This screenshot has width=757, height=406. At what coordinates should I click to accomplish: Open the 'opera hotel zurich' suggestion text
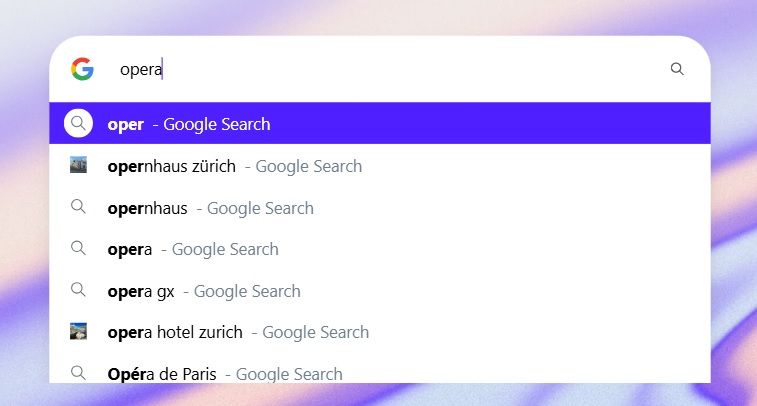click(175, 333)
